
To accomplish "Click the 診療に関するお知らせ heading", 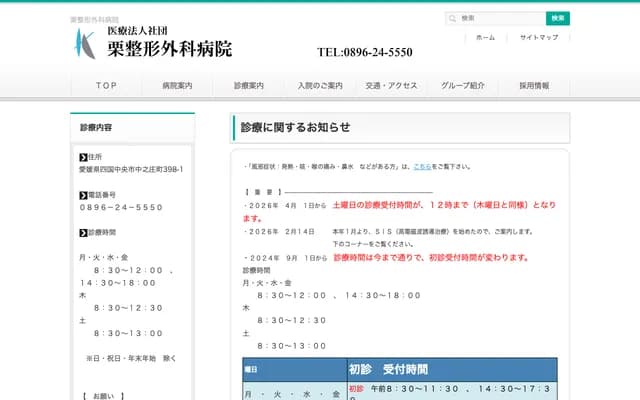I will (x=295, y=127).
